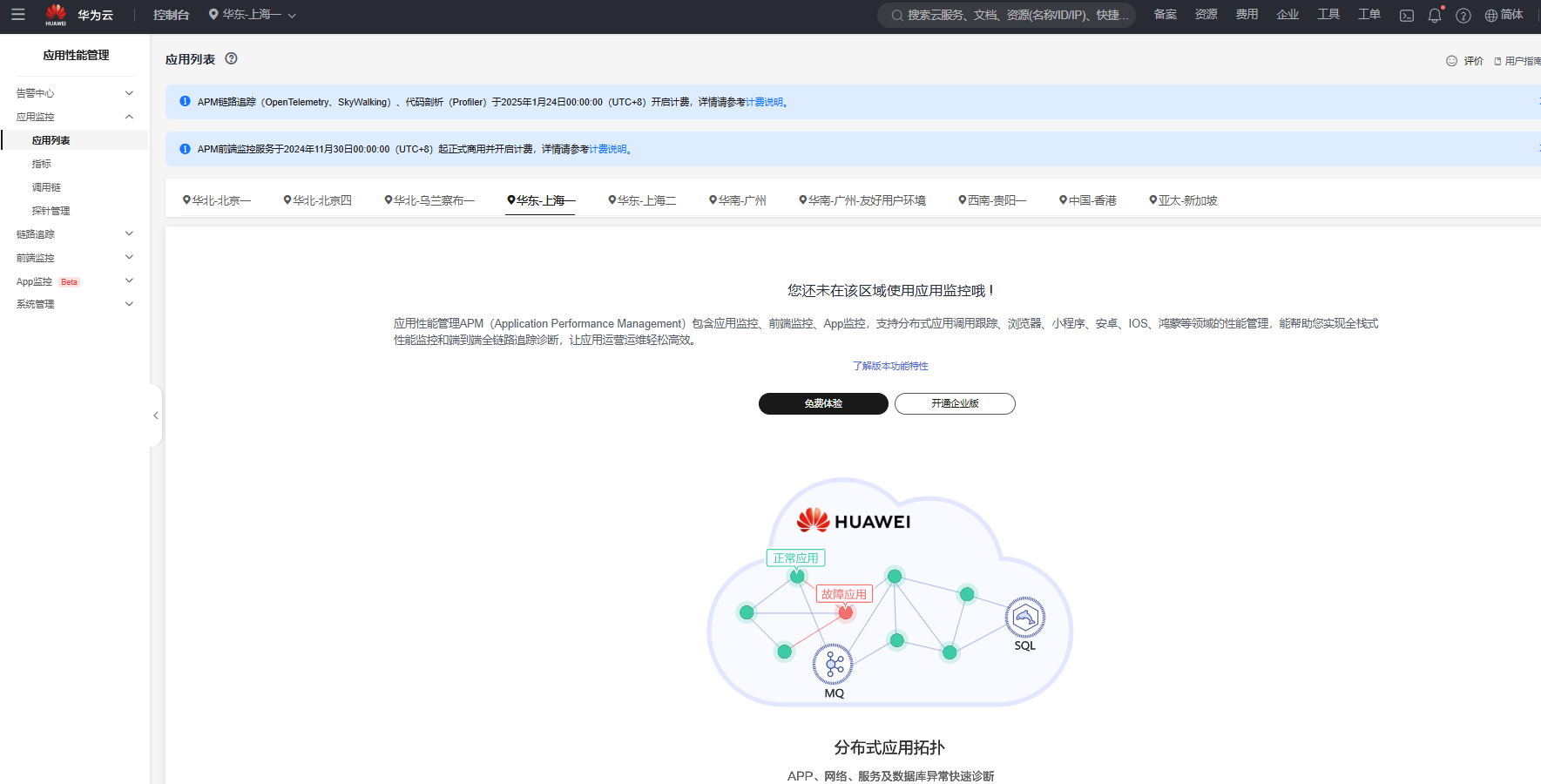Click the Huawei Cloud logo

[56, 15]
